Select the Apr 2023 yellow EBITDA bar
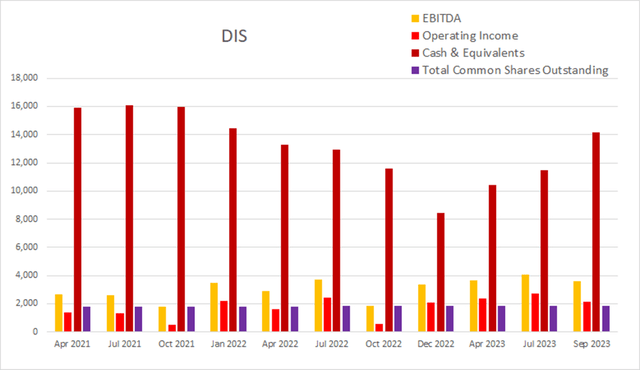Image resolution: width=640 pixels, height=370 pixels. click(474, 306)
